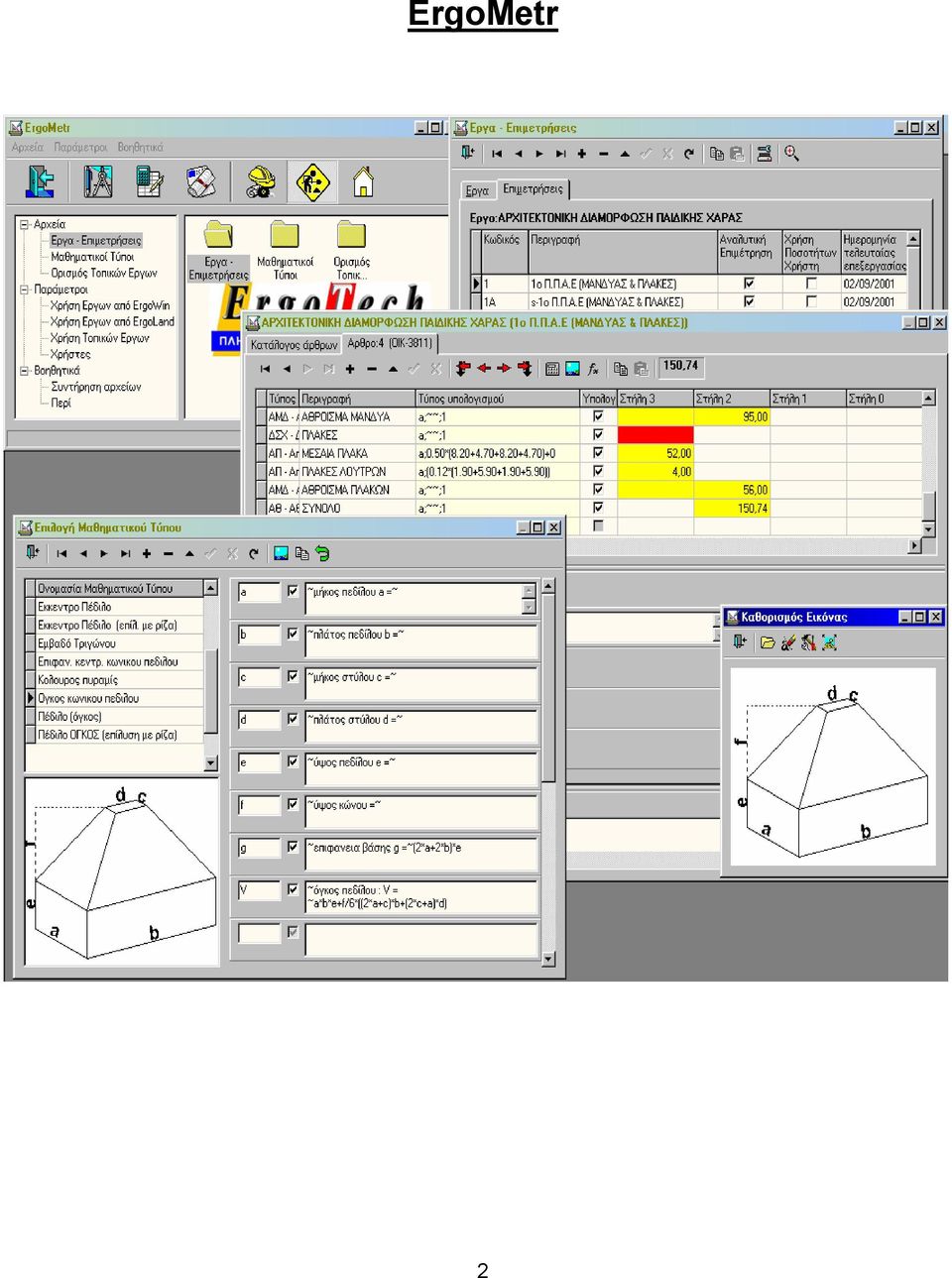Open the Παράμετροι menu

(80, 147)
